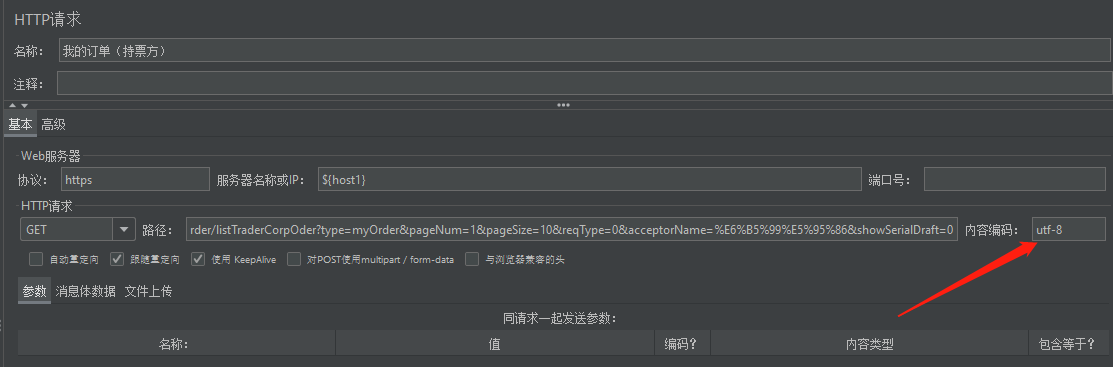This screenshot has width=1113, height=367.
Task: Click the 注释 comment field
Action: [x=584, y=83]
